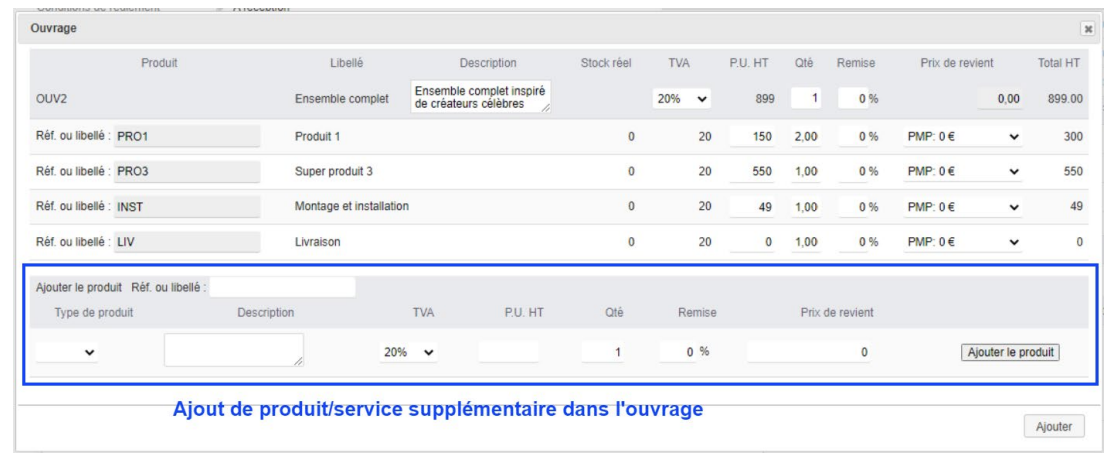Image resolution: width=1116 pixels, height=465 pixels.
Task: Select the P.U. HT field showing 150
Action: tap(754, 137)
